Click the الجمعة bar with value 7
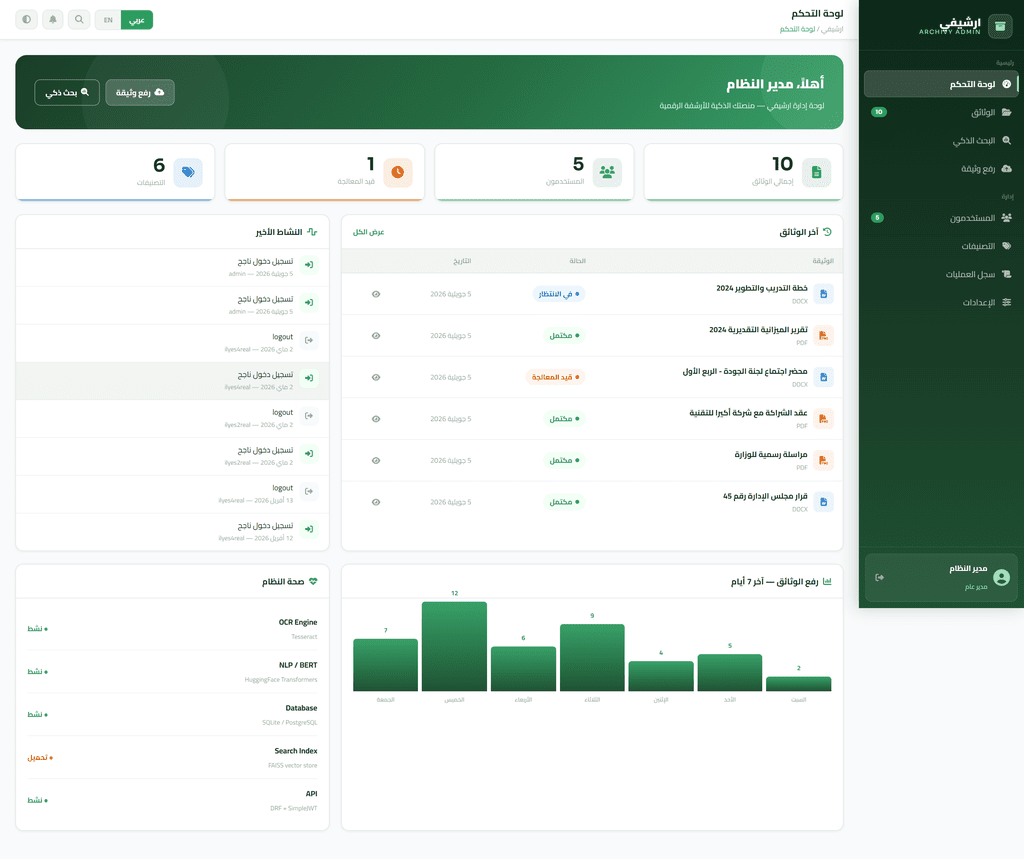The image size is (1024, 859). [385, 664]
